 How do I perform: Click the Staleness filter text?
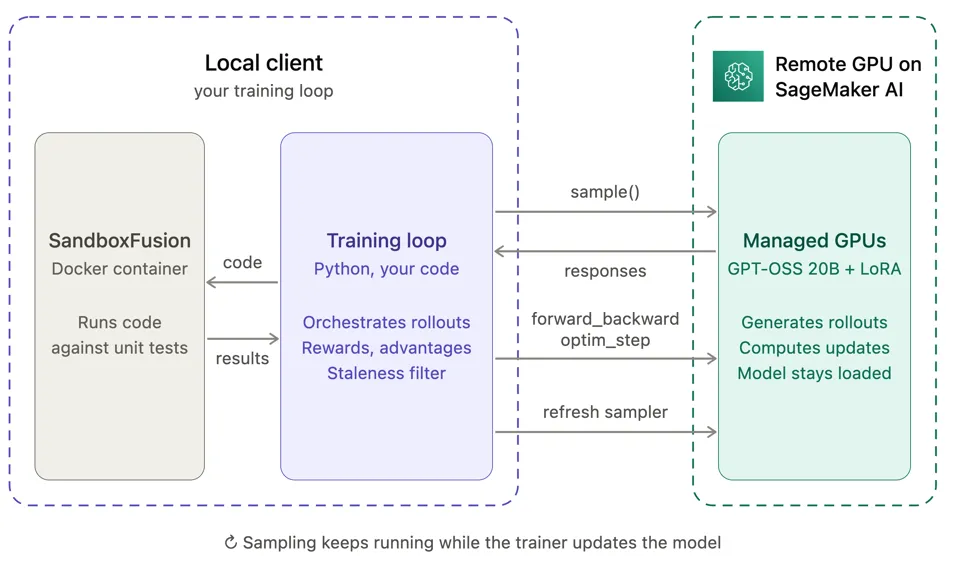(386, 373)
